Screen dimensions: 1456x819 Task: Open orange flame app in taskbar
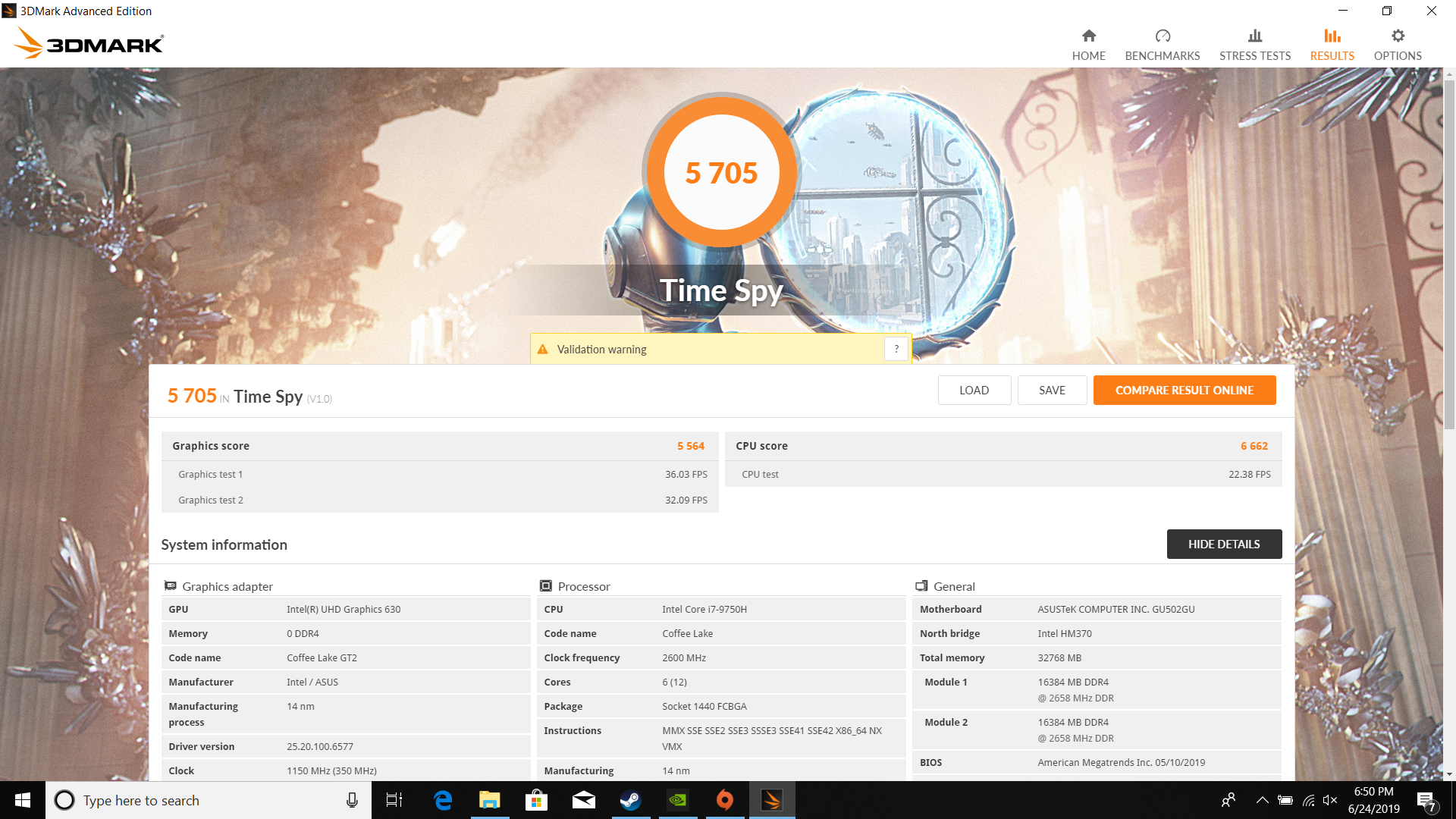click(x=725, y=800)
